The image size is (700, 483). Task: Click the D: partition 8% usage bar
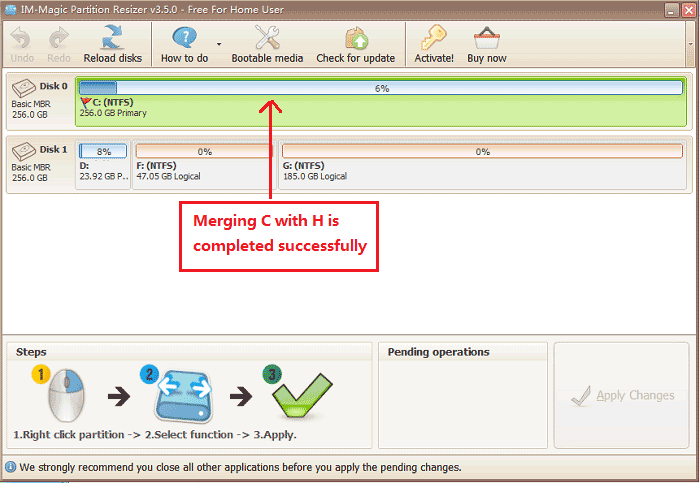103,151
